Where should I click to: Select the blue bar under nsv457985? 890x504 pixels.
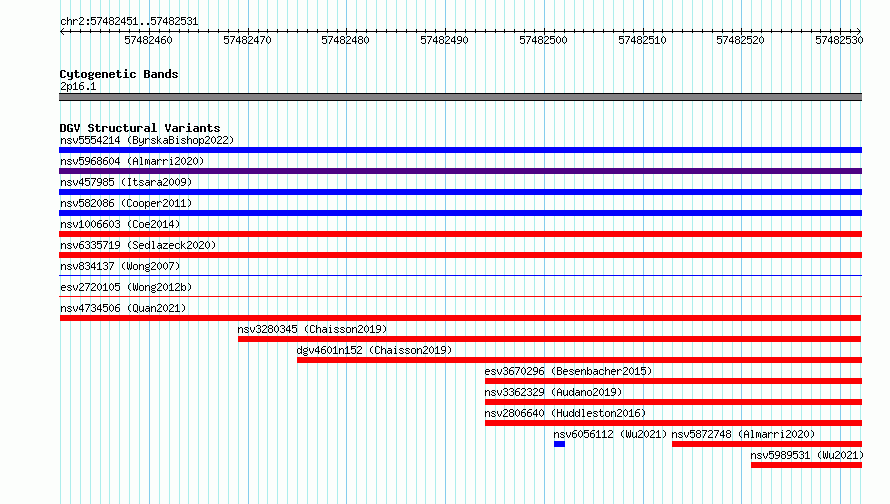coord(460,192)
